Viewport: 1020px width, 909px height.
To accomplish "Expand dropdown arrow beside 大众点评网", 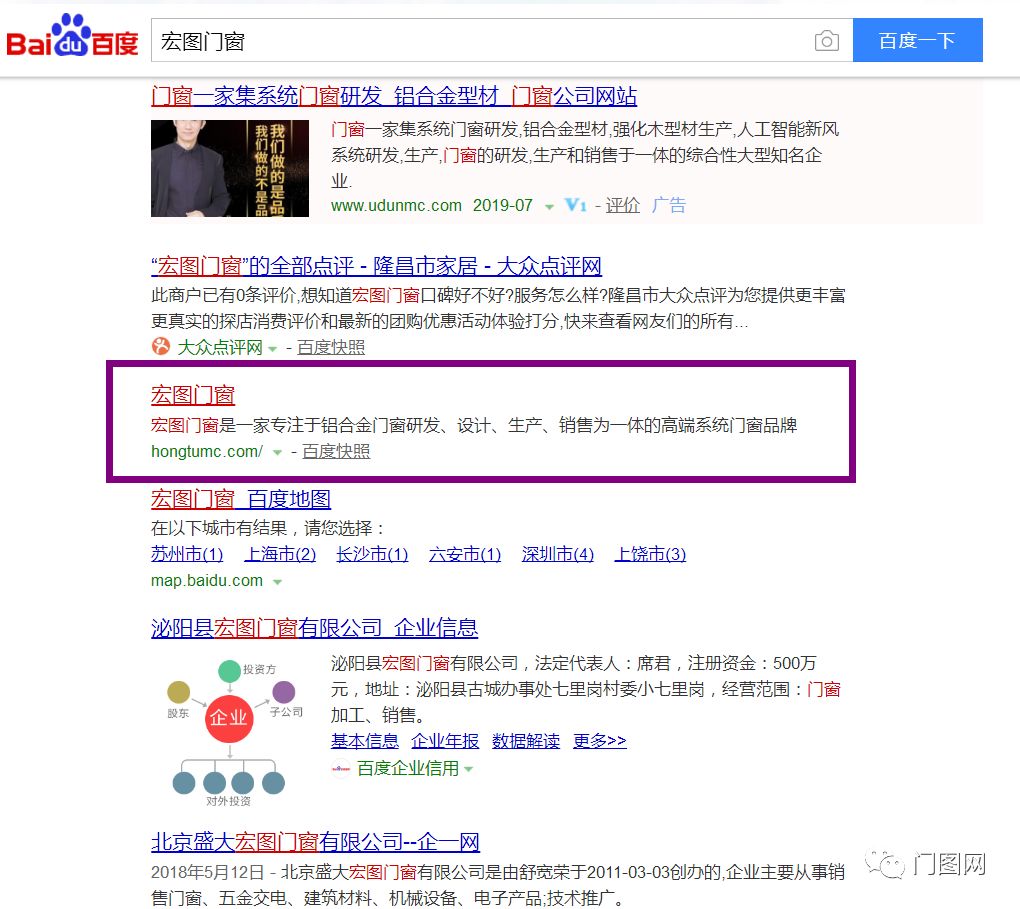I will tap(273, 349).
